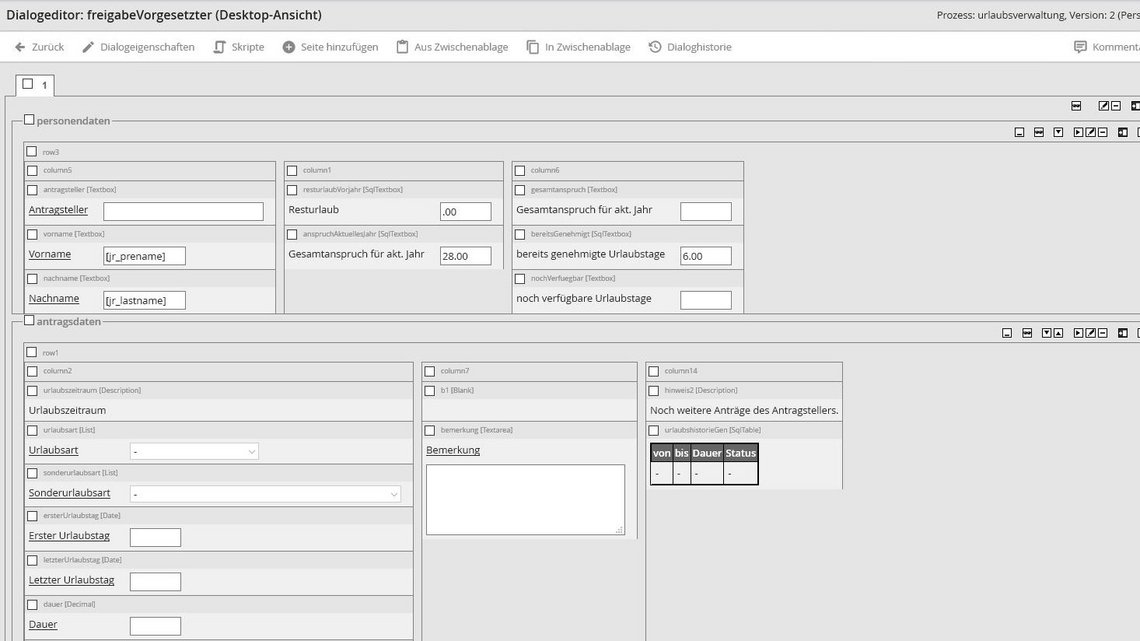
Task: Move antragsdaten section up with arrow icon
Action: tap(1058, 333)
